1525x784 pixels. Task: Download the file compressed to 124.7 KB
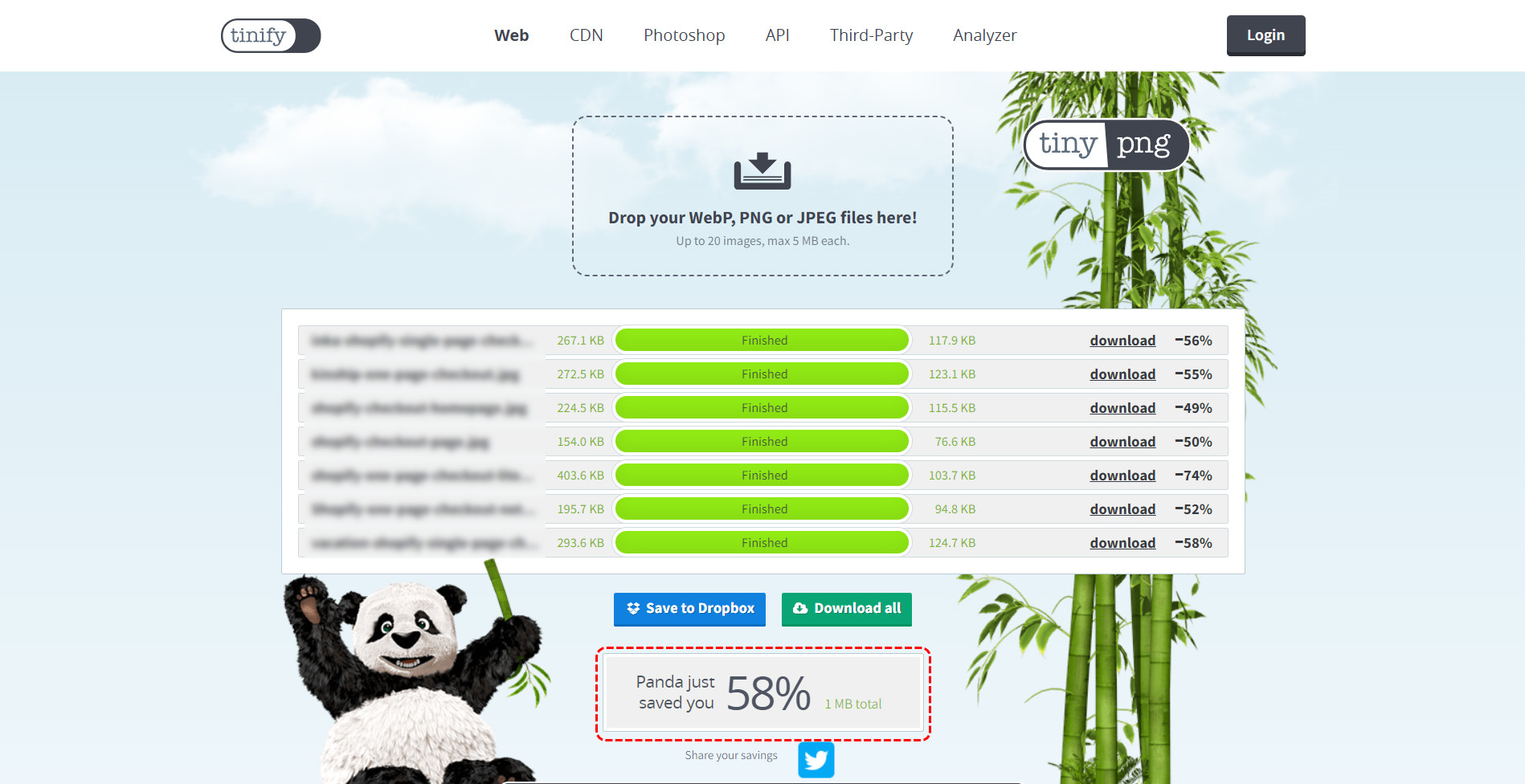click(x=1122, y=543)
